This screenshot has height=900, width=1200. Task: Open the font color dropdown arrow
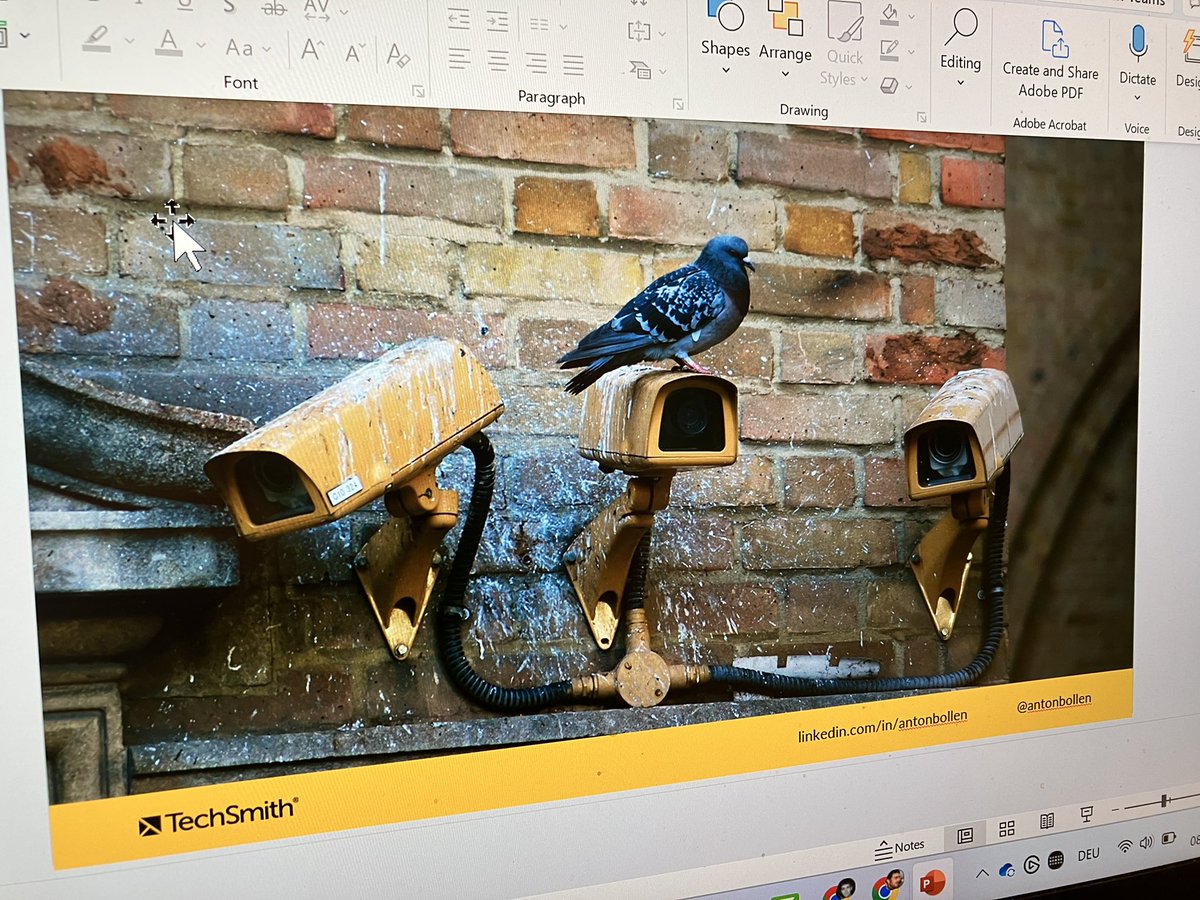pos(200,45)
